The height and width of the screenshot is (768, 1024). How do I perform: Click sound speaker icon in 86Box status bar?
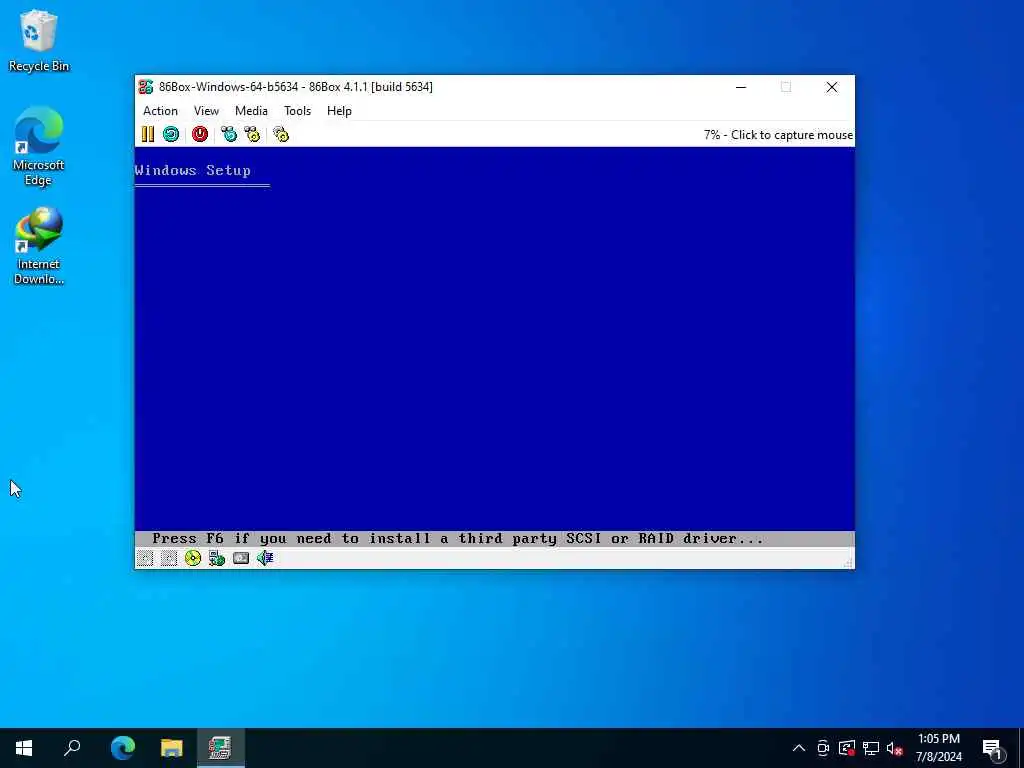pyautogui.click(x=264, y=558)
